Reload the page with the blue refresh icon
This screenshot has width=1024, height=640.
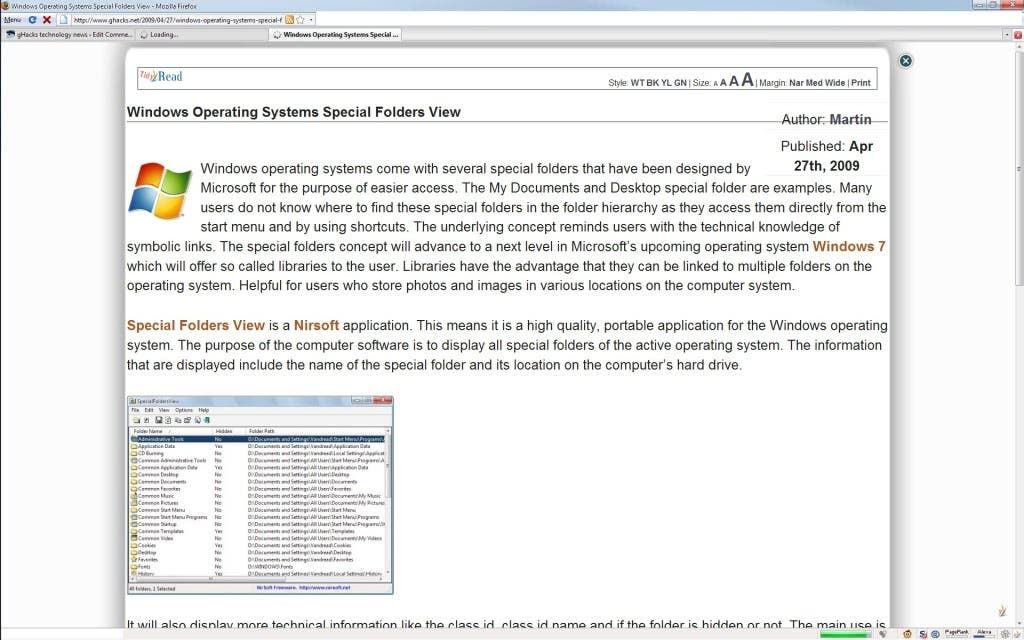(32, 20)
